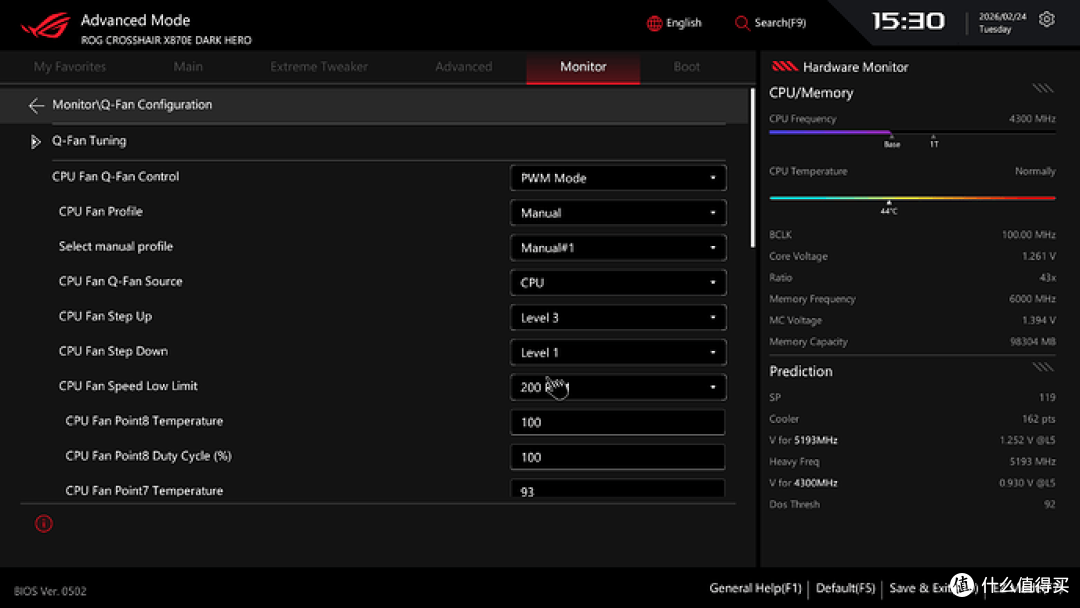Viewport: 1080px width, 608px height.
Task: Open Select manual profile dropdown
Action: pos(618,248)
